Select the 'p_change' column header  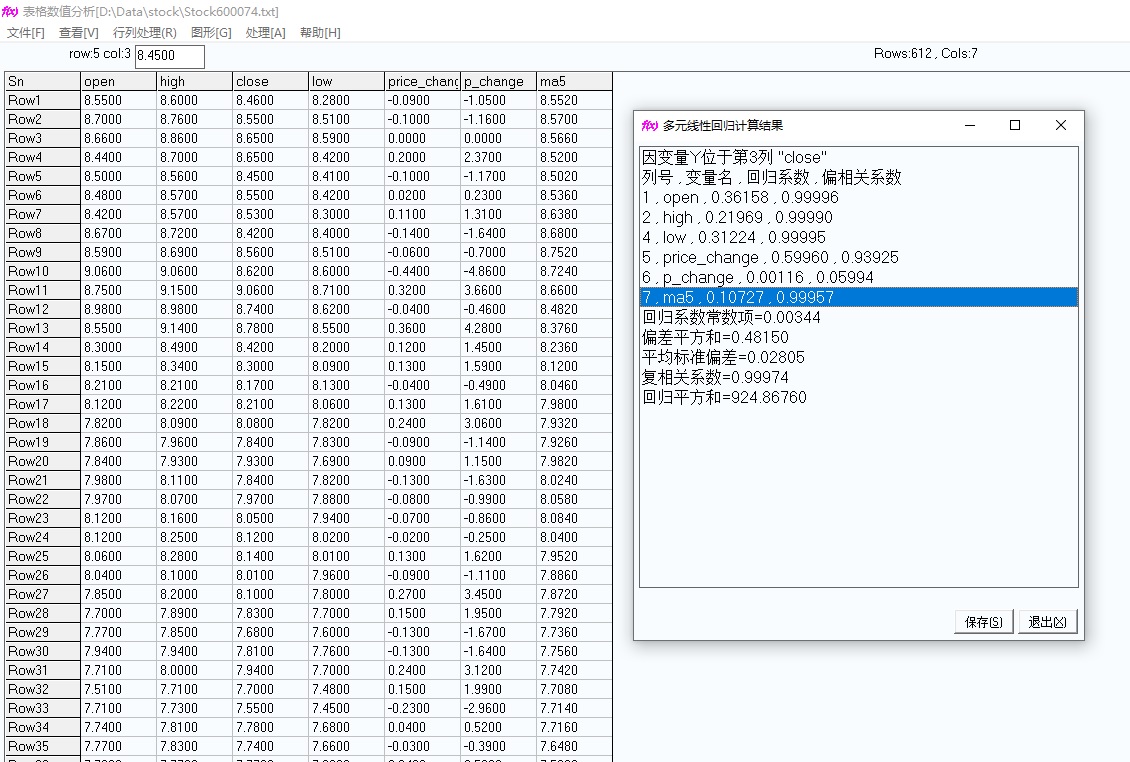[x=499, y=81]
